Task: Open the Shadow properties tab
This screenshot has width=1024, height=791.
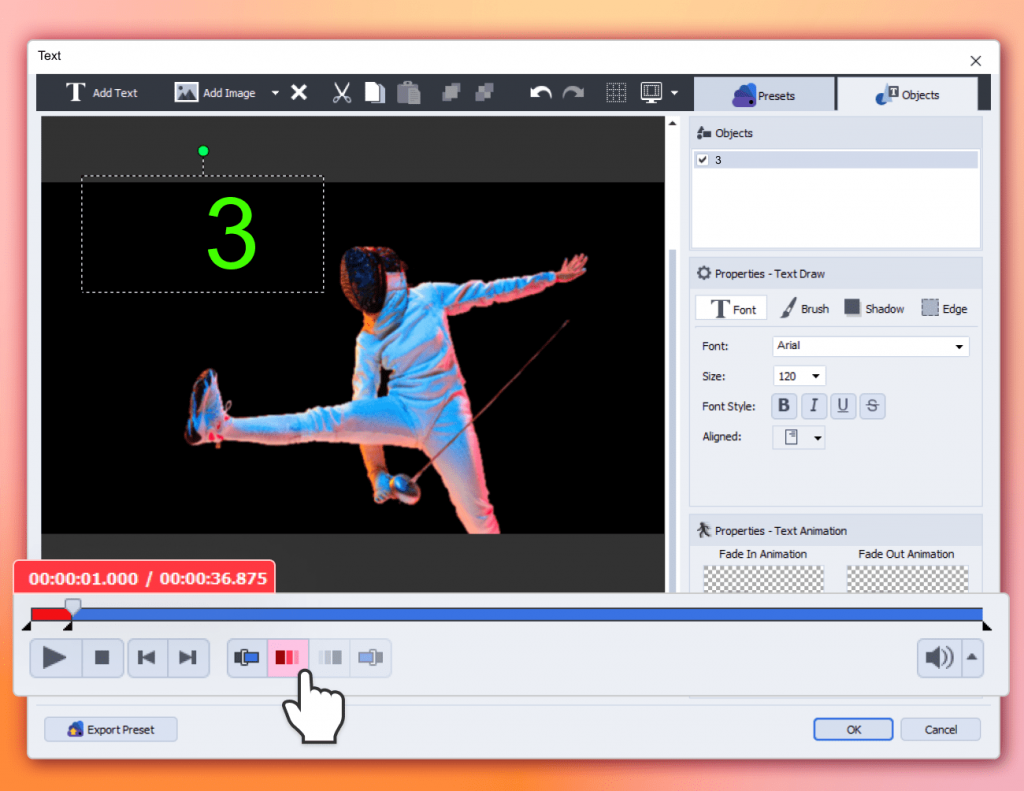Action: coord(873,308)
